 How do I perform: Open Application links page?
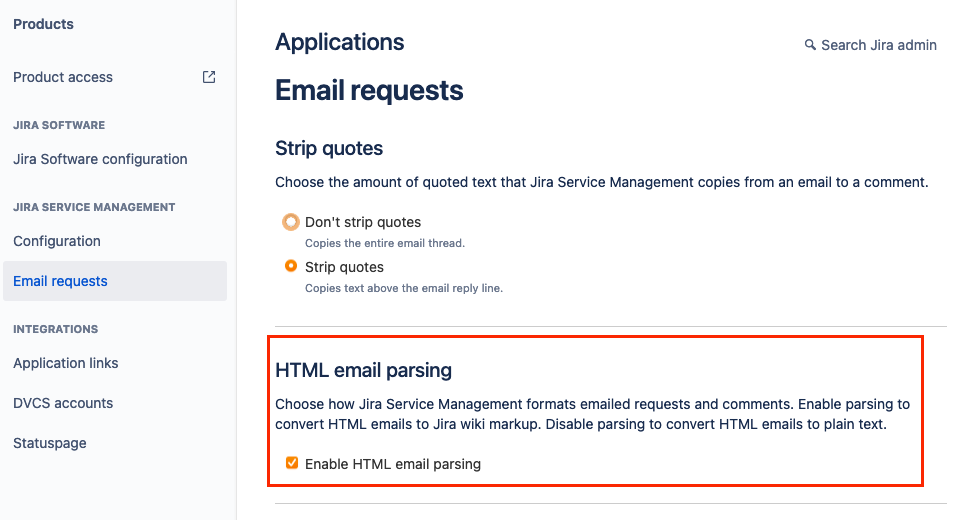(x=65, y=363)
